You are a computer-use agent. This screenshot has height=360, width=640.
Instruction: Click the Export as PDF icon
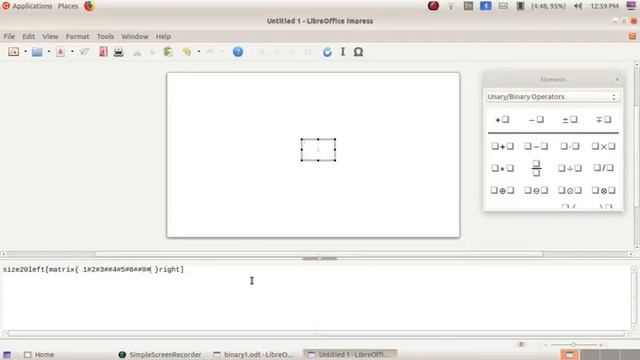click(x=103, y=52)
